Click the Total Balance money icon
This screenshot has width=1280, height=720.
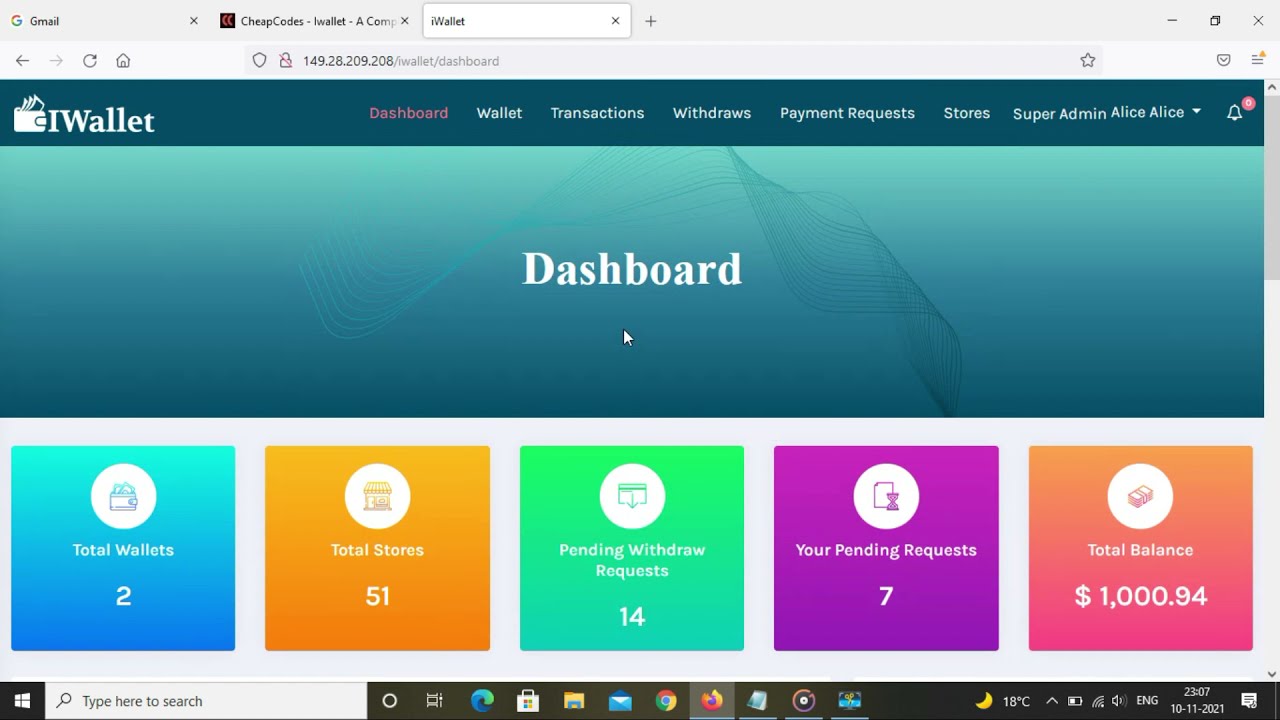(1140, 497)
